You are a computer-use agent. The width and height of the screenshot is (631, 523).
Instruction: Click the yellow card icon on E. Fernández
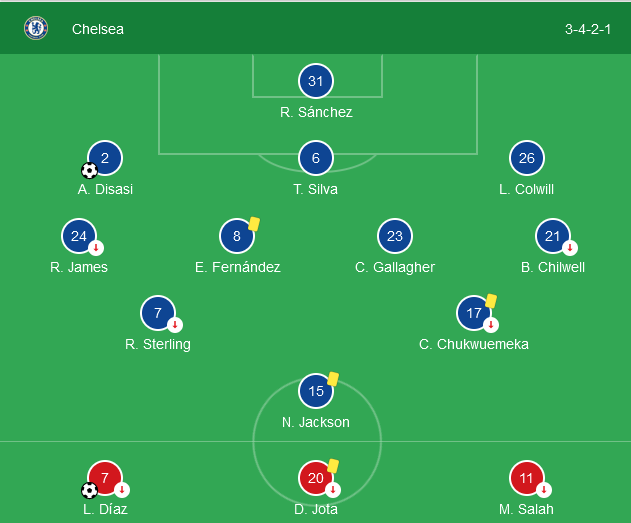[x=254, y=224]
